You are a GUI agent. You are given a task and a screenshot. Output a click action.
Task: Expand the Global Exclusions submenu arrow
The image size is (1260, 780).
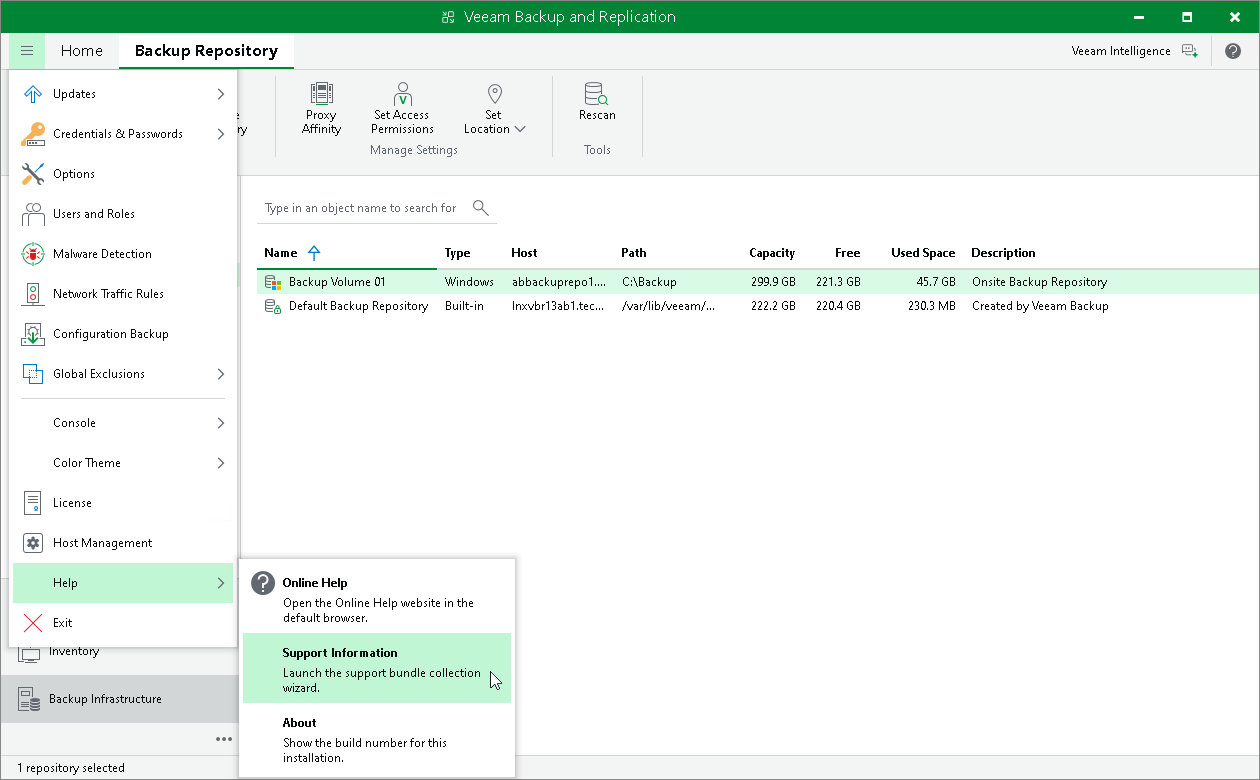(220, 374)
